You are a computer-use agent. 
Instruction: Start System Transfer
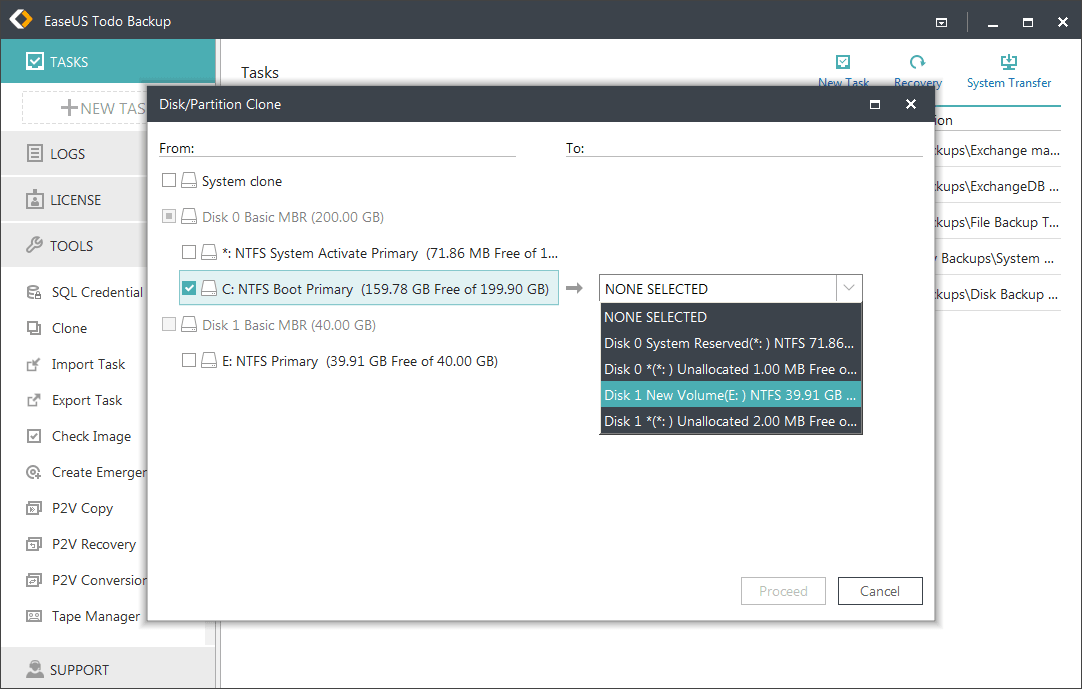(x=1008, y=70)
